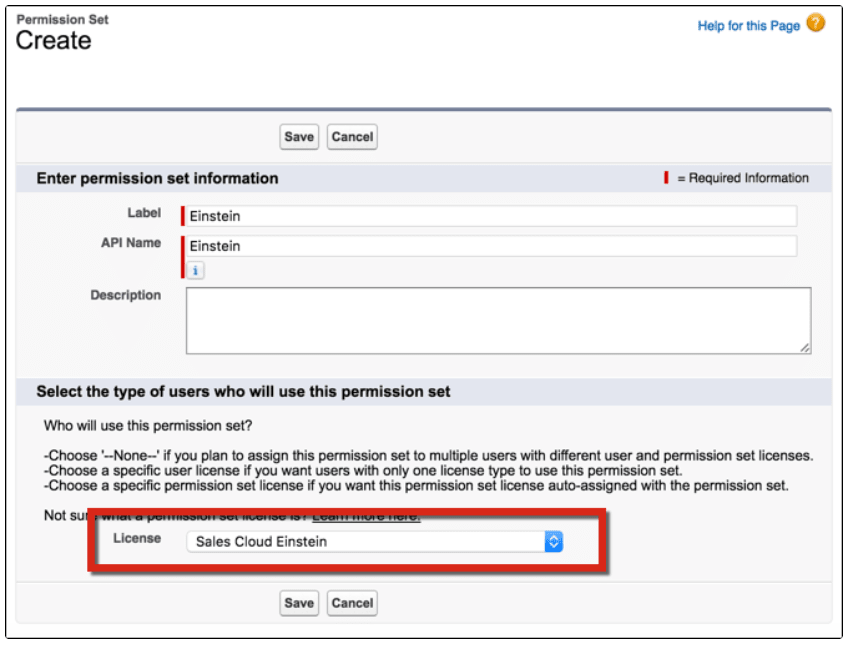Click the bottom Cancel button
The width and height of the screenshot is (850, 646).
352,603
